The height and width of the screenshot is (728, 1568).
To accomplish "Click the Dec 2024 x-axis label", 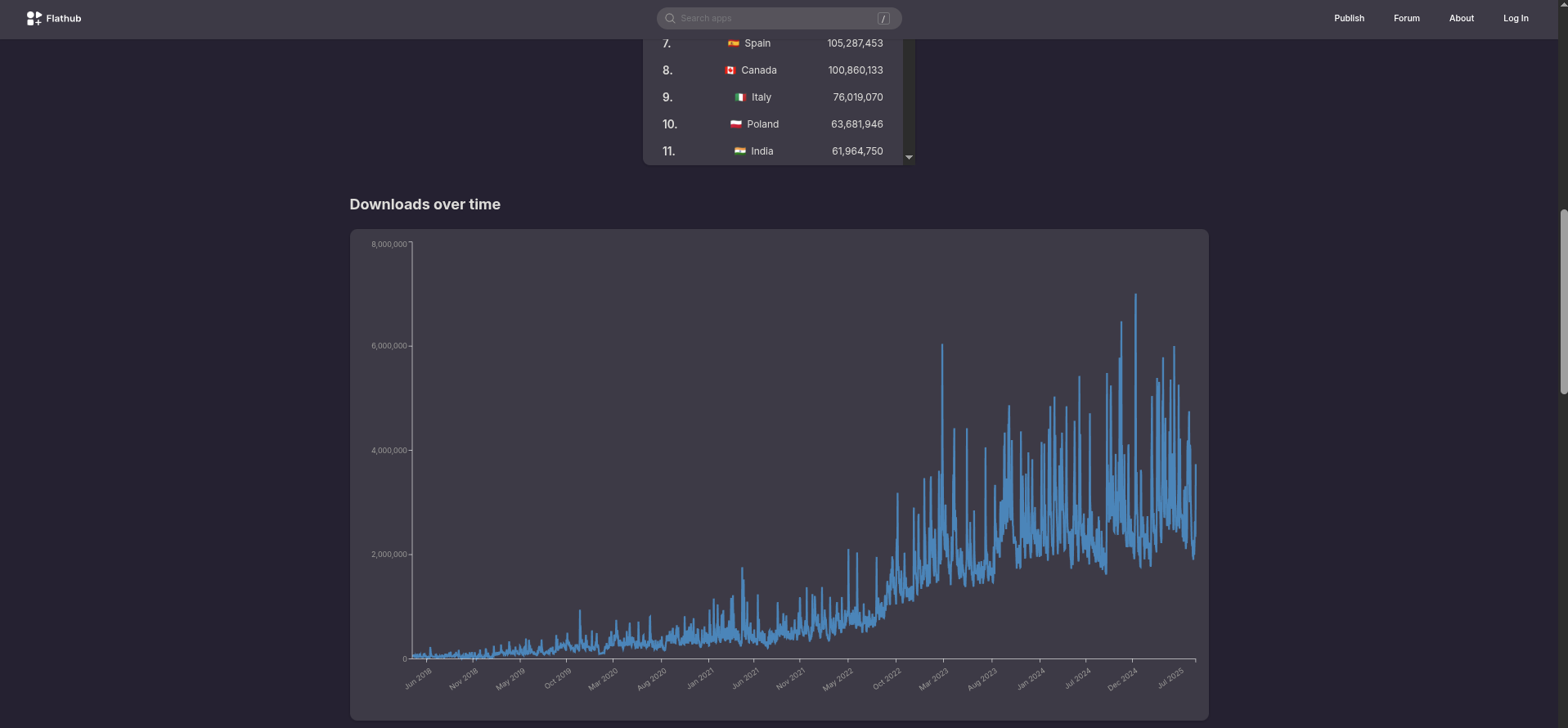I will pos(1122,679).
